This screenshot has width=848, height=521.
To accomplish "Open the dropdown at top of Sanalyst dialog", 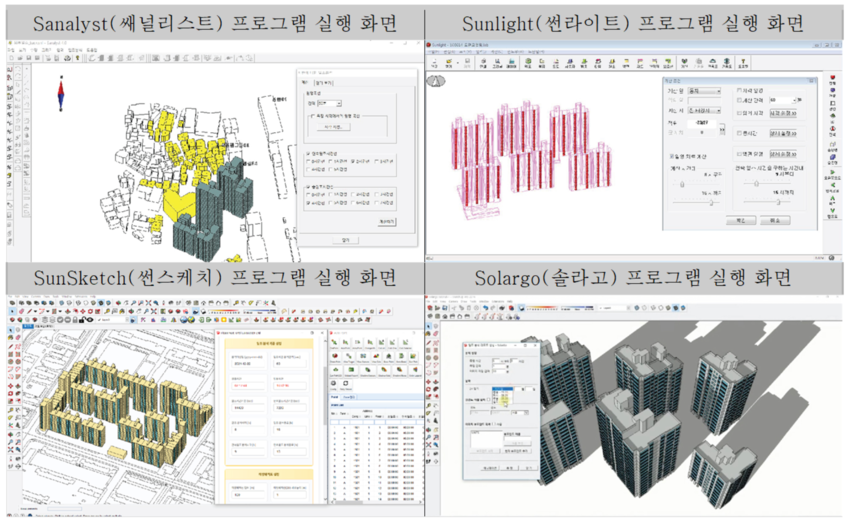I will (x=331, y=103).
